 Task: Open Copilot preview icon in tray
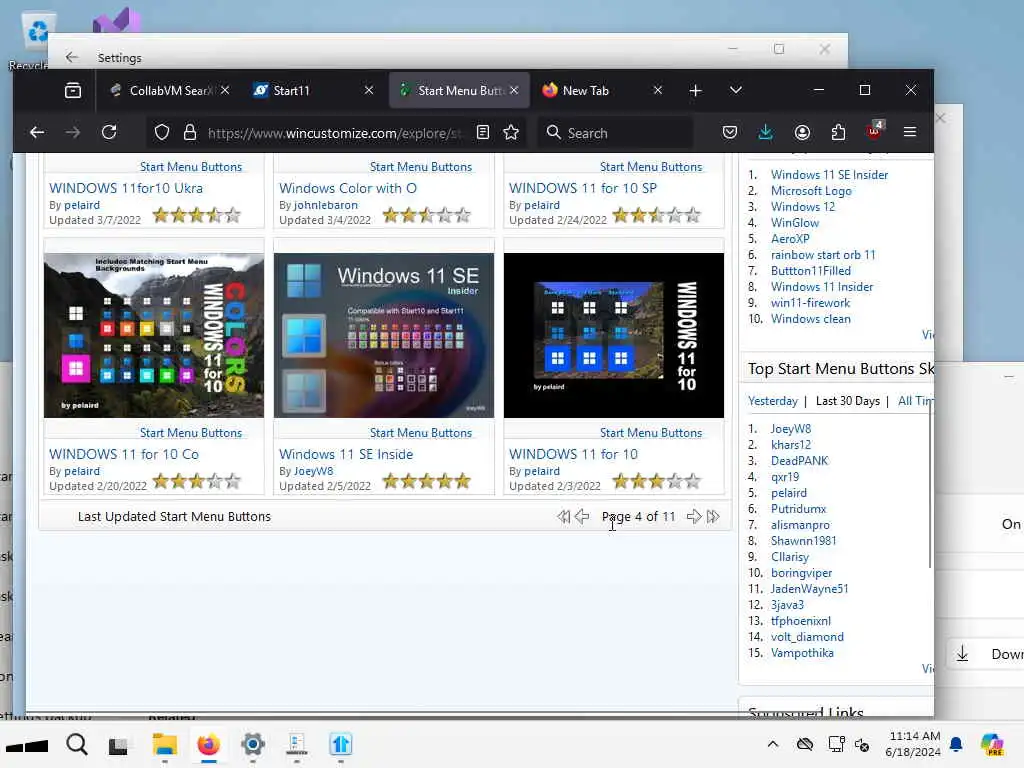tap(992, 744)
